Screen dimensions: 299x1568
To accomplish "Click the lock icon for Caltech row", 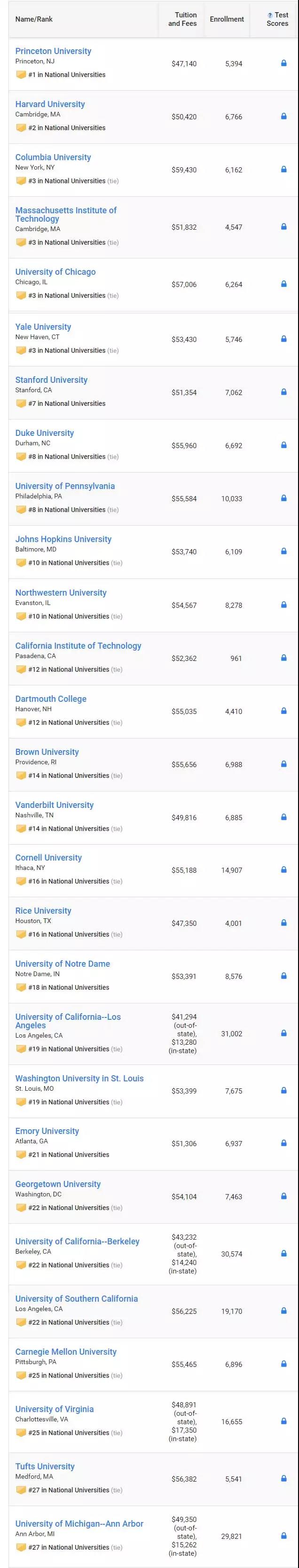I will point(284,658).
